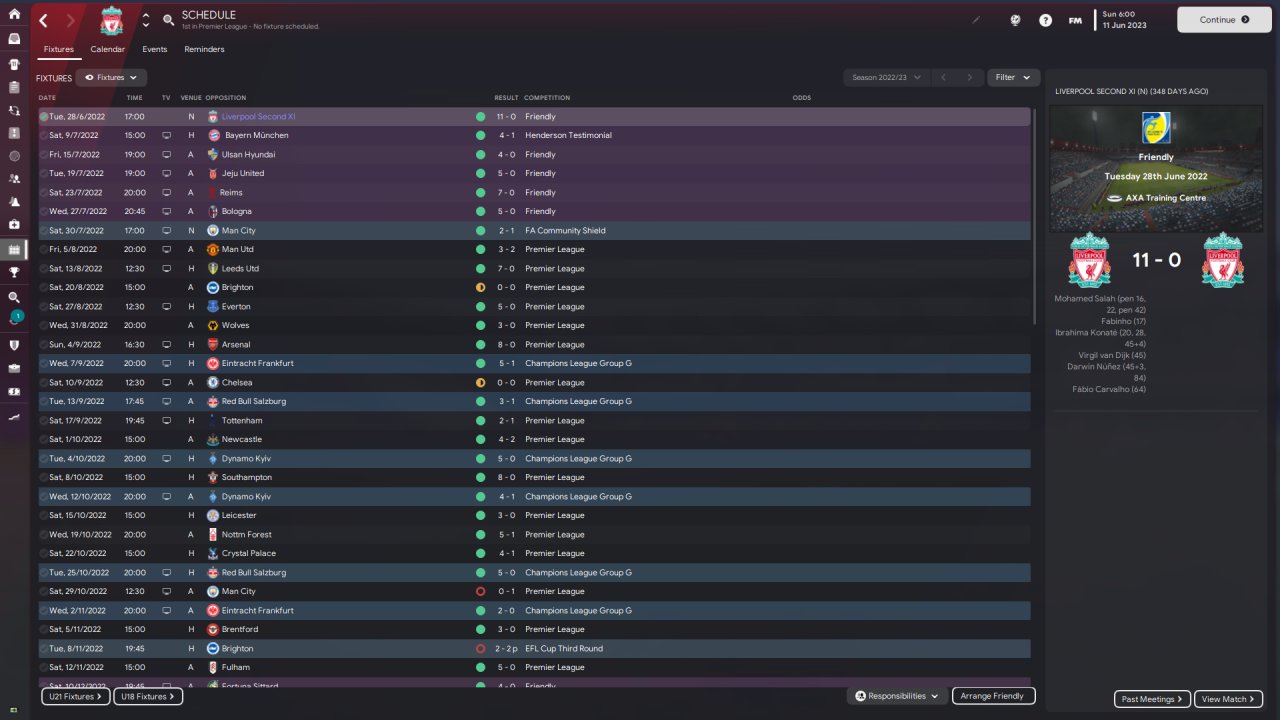Open the Staff people icon in sidebar
1280x720 pixels.
14,179
